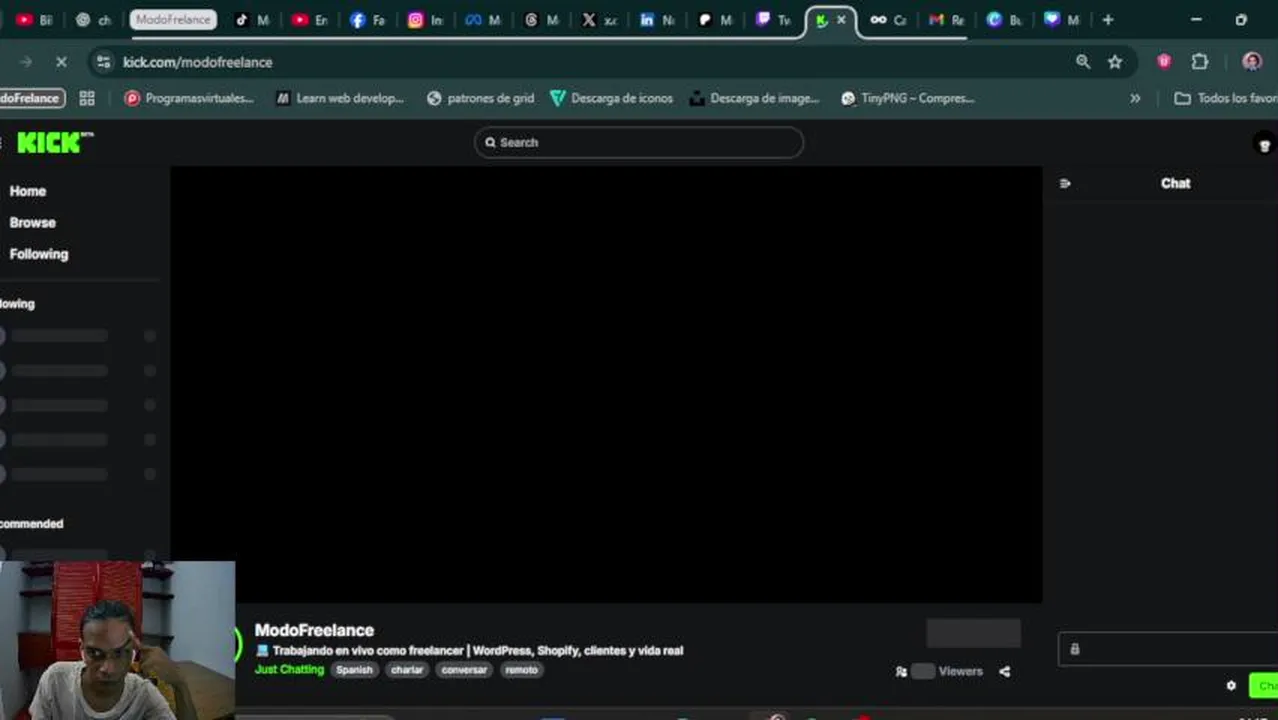Viewport: 1278px width, 720px height.
Task: Open Descarga de imagenes bookmark
Action: [754, 98]
